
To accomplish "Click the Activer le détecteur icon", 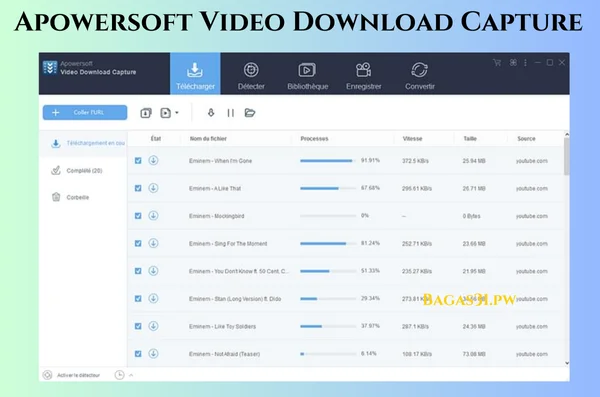I will pyautogui.click(x=47, y=375).
